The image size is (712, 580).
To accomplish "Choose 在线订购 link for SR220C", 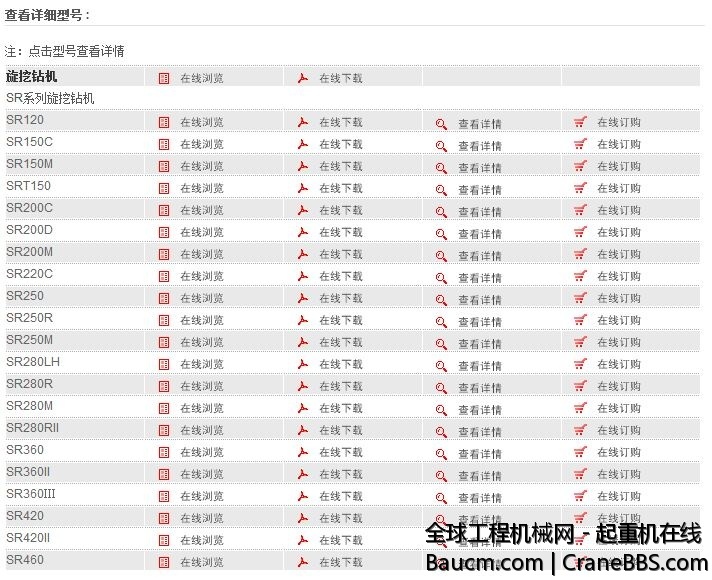I will [x=618, y=276].
